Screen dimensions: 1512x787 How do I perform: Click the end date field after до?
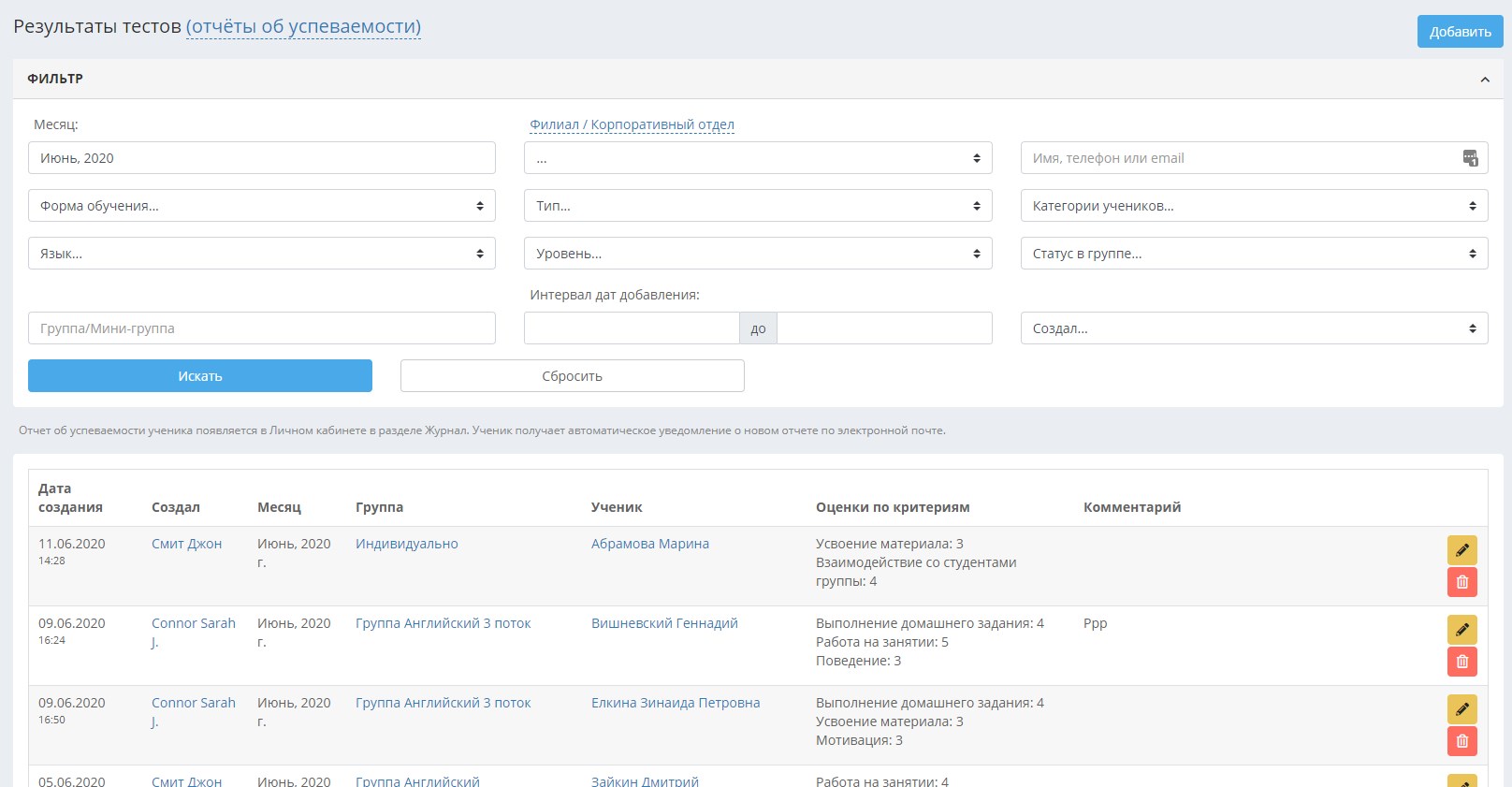coord(884,328)
